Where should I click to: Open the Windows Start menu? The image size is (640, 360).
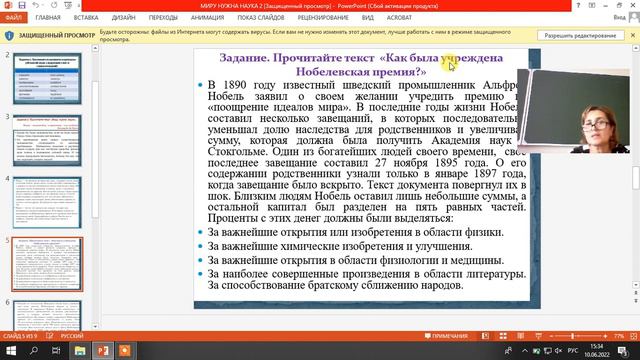[11, 351]
